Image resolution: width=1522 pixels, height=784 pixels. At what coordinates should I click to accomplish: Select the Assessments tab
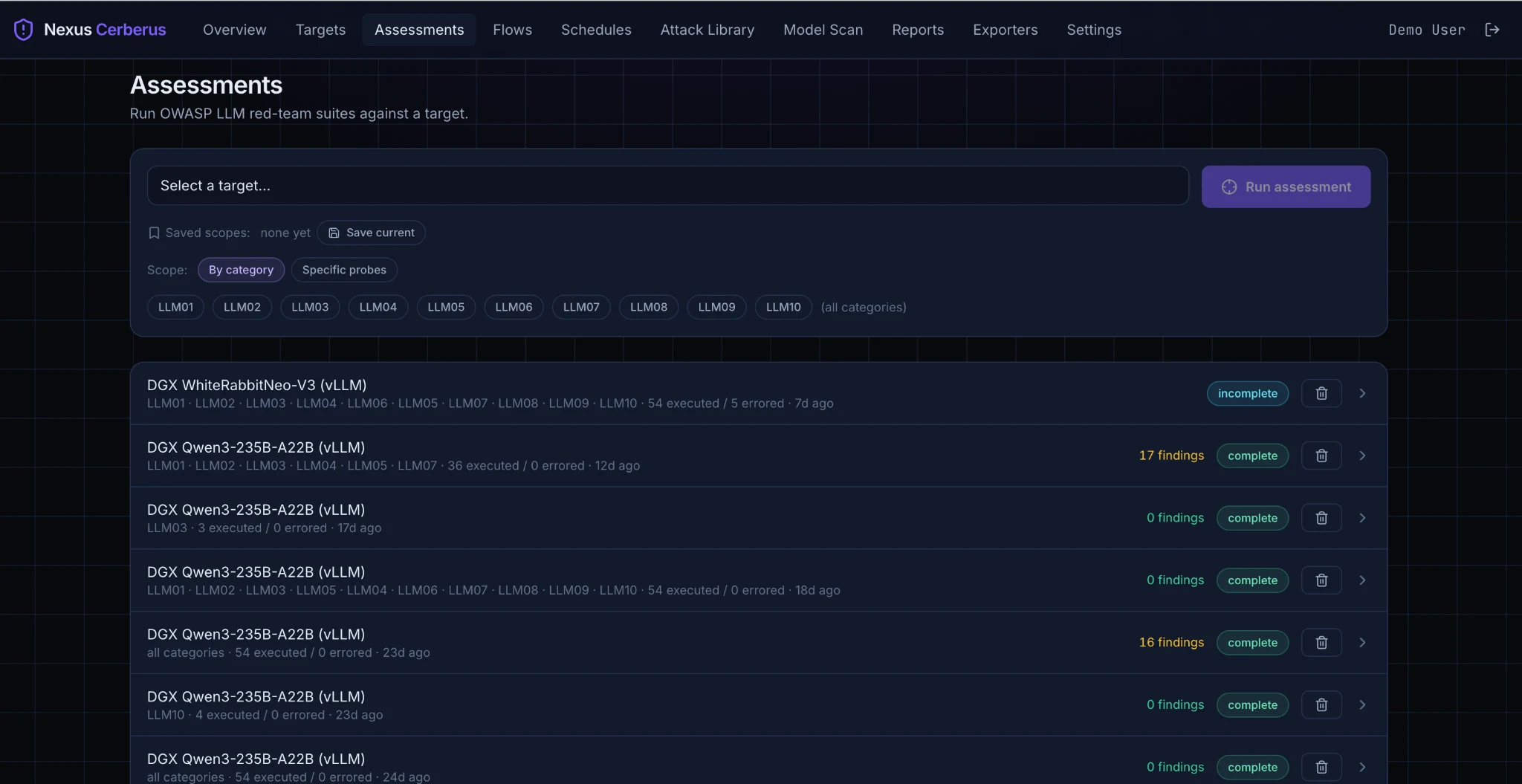tap(419, 30)
